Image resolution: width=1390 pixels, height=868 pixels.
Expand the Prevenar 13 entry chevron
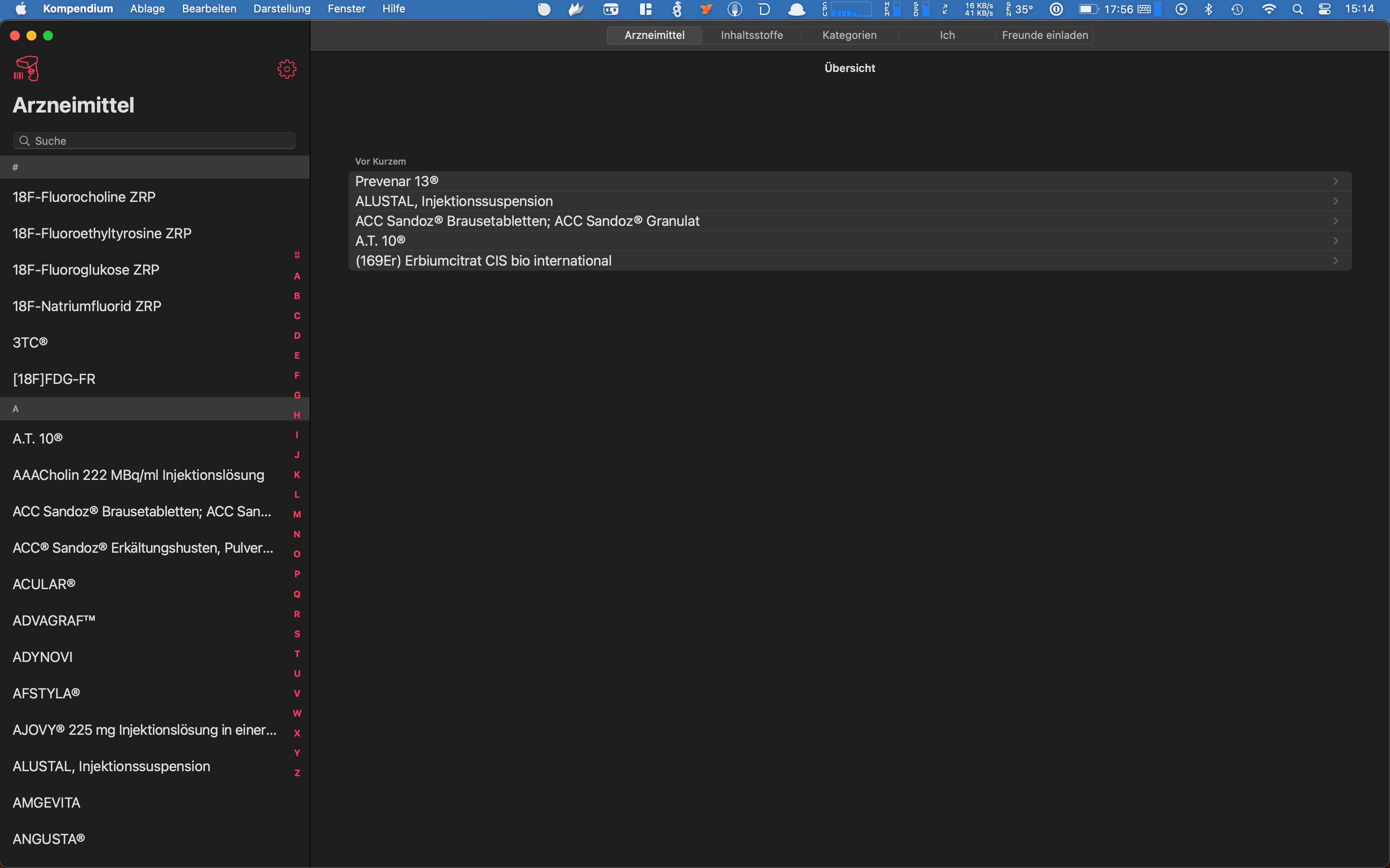click(1335, 181)
